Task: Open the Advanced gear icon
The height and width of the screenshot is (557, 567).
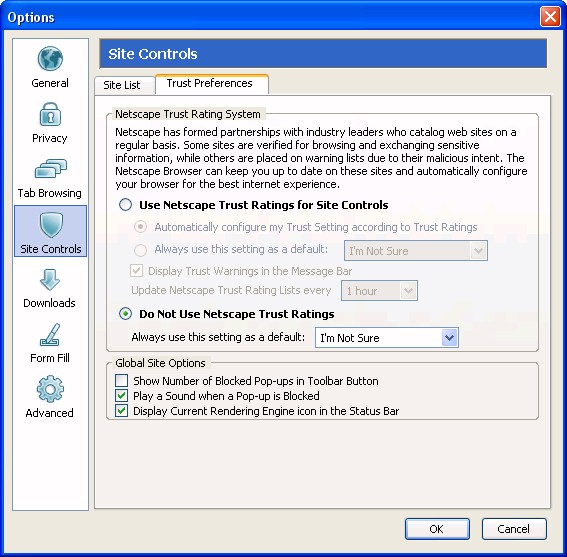Action: [x=50, y=389]
